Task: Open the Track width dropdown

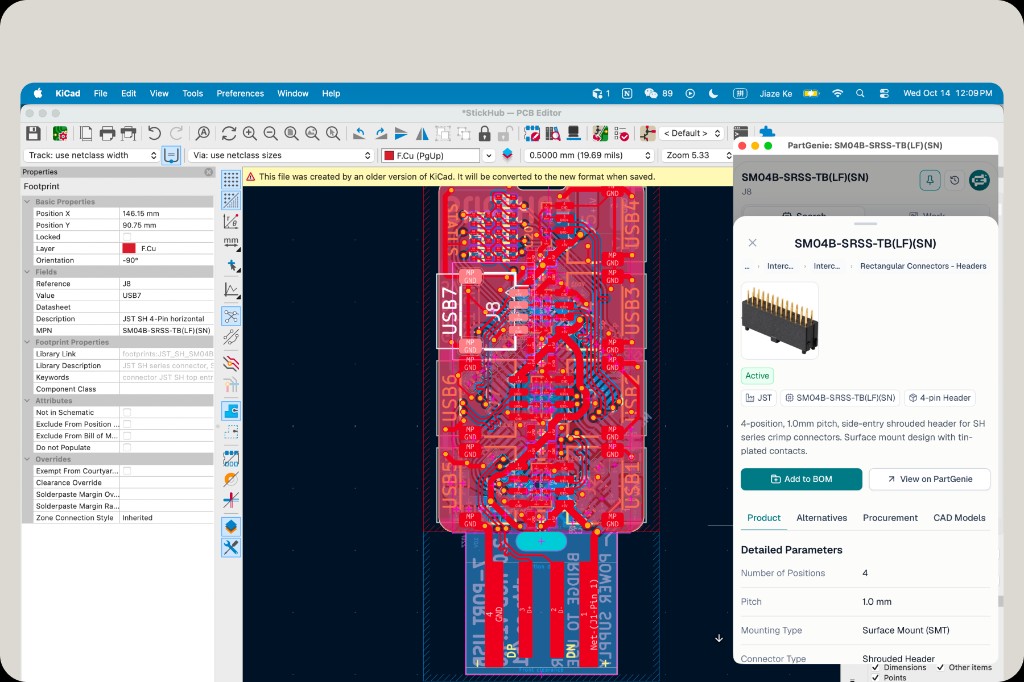Action: coord(91,155)
